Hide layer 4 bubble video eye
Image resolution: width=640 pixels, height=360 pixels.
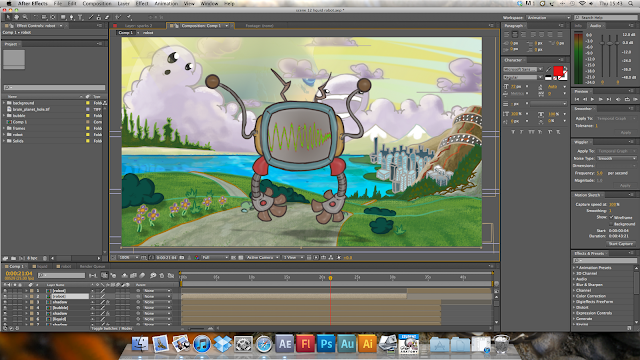5,308
